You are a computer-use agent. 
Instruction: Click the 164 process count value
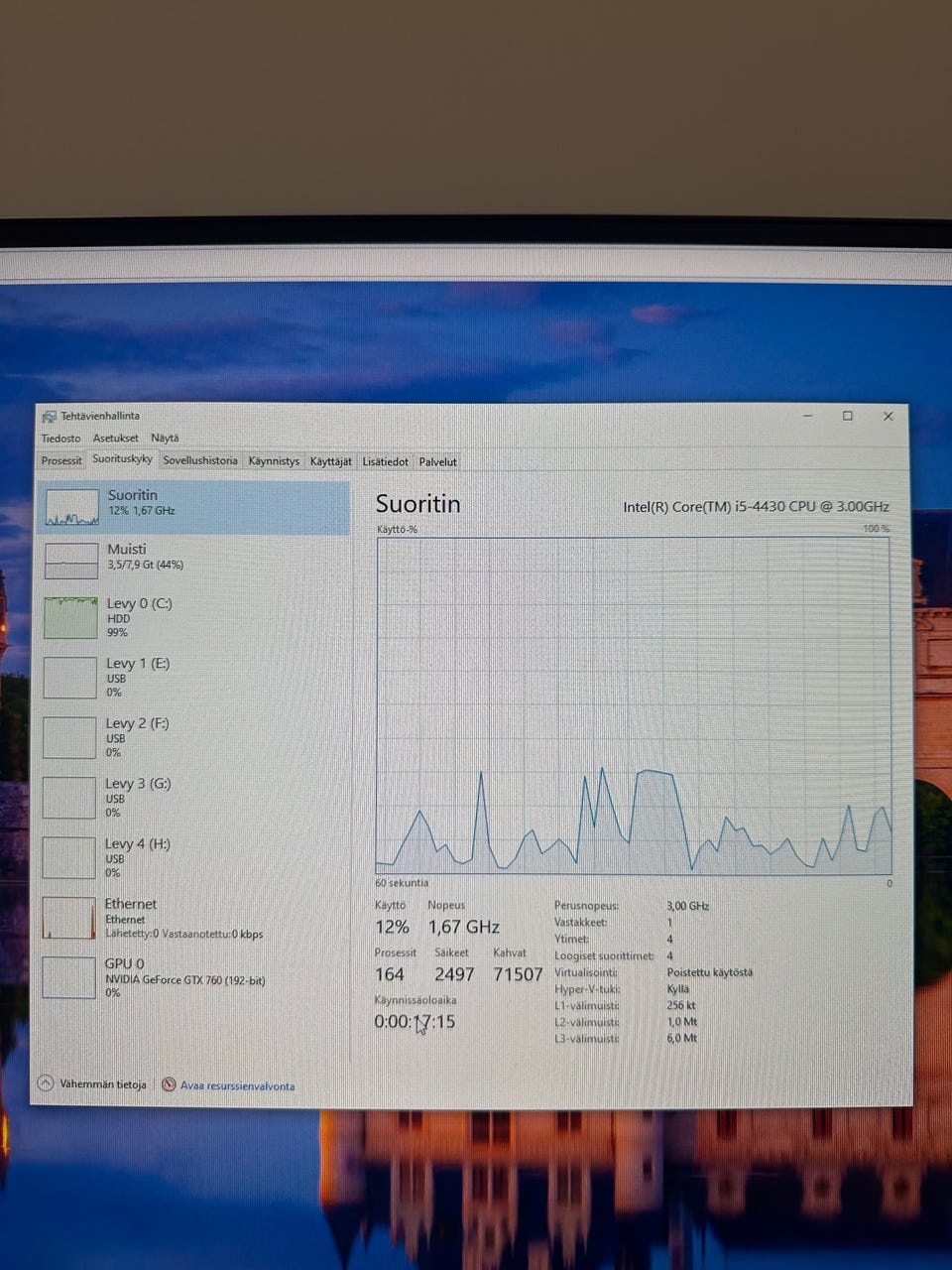(x=390, y=974)
